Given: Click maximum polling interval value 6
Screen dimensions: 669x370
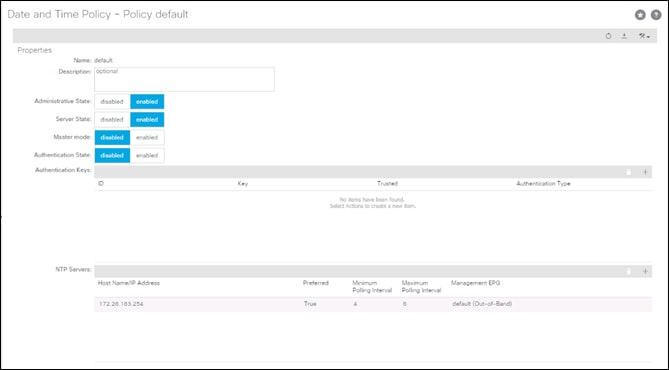Looking at the screenshot, I should click(x=404, y=304).
